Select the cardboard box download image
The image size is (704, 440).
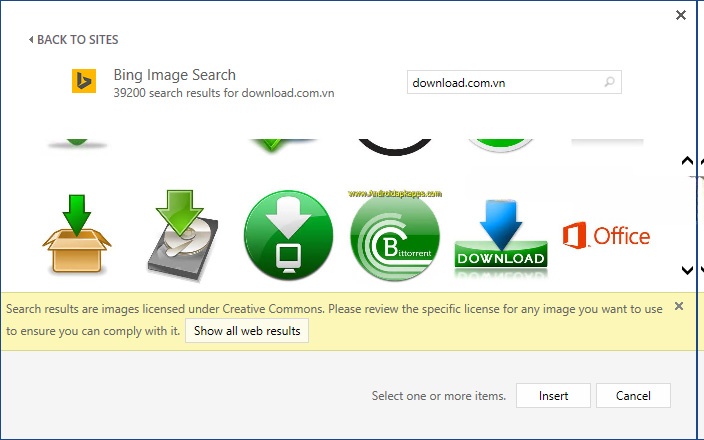click(x=77, y=234)
